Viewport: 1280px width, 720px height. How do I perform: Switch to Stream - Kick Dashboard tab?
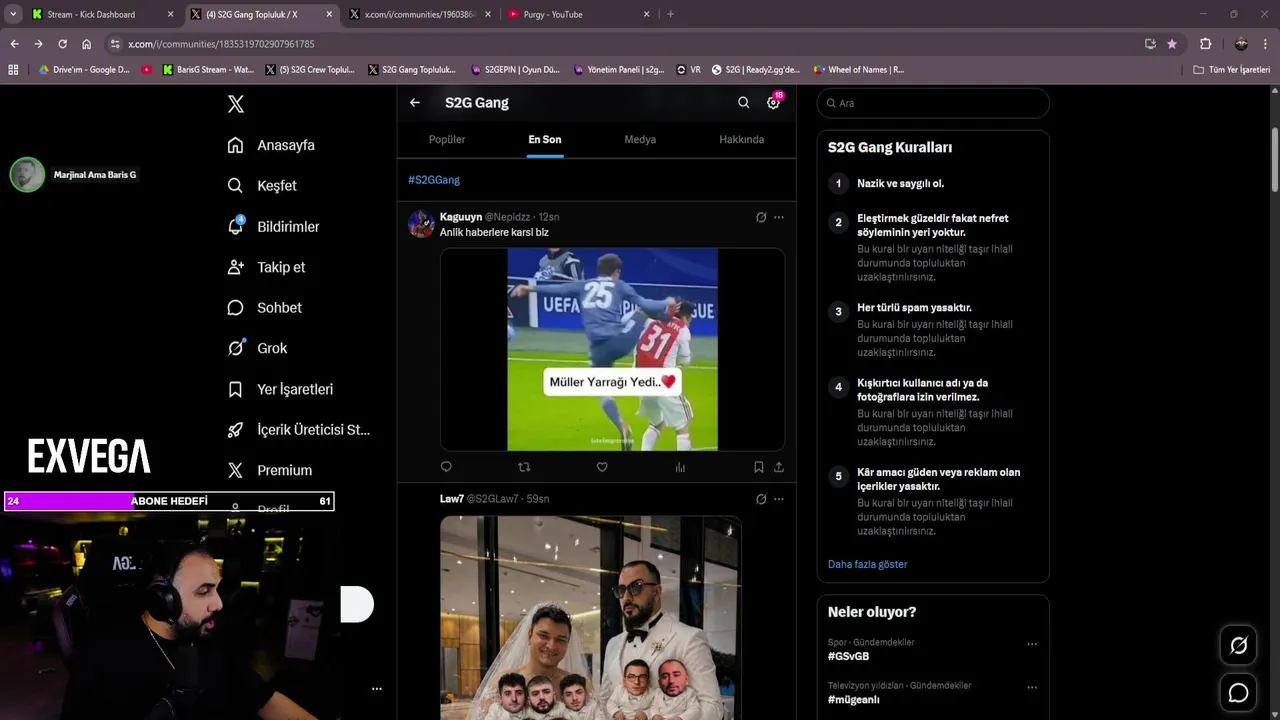[100, 14]
